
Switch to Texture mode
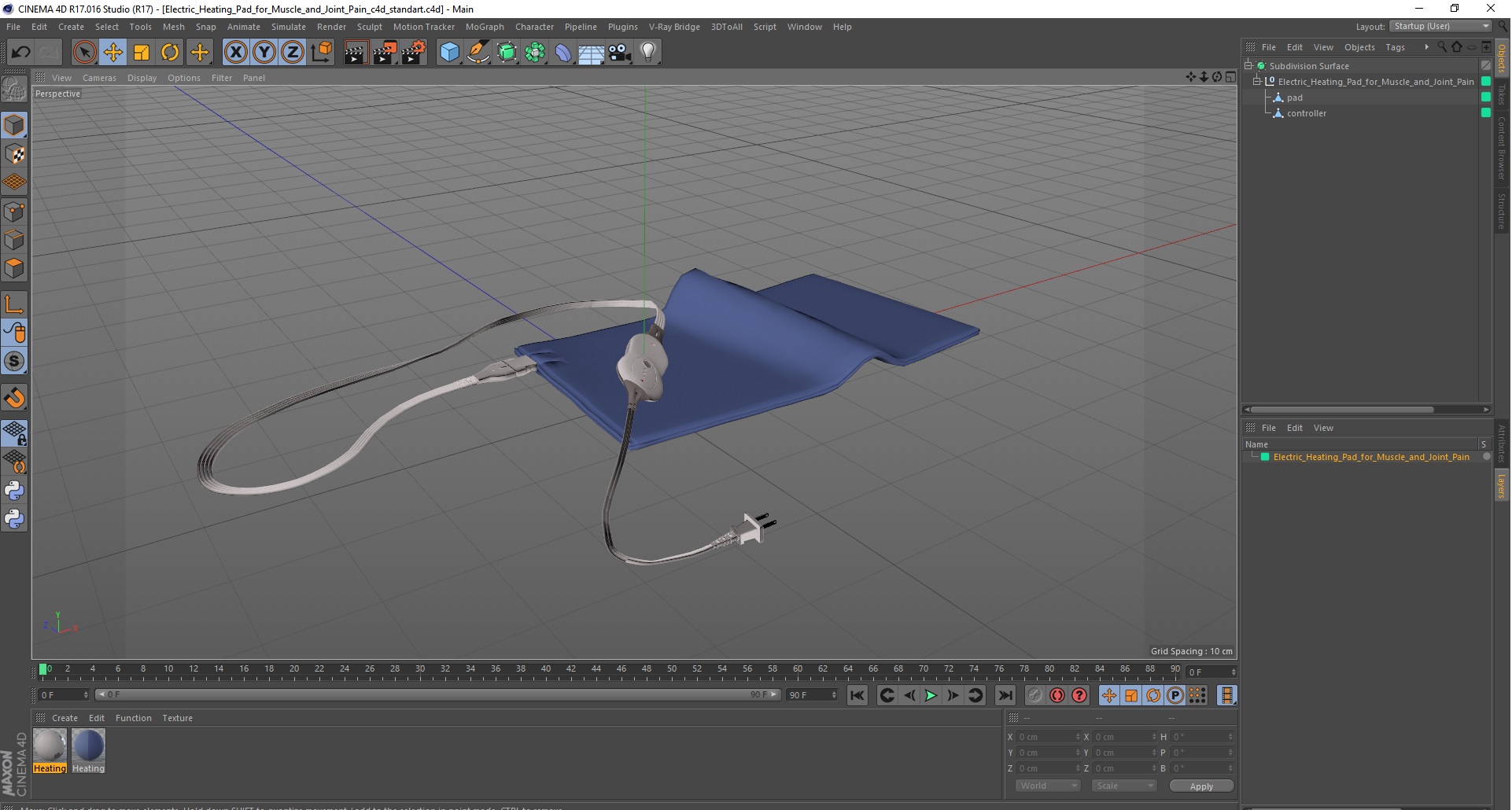(x=14, y=154)
